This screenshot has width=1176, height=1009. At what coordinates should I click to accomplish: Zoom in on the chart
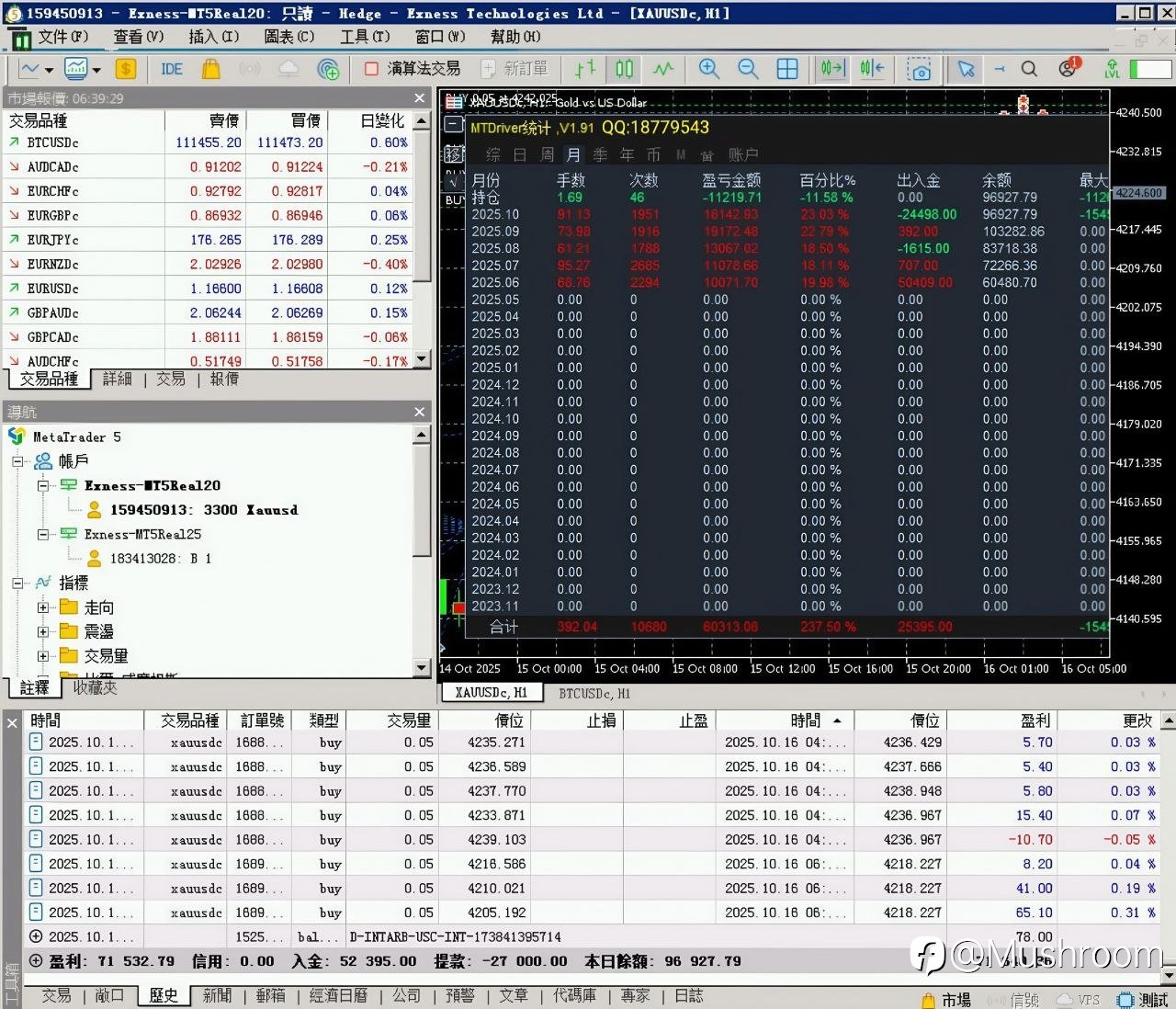708,69
